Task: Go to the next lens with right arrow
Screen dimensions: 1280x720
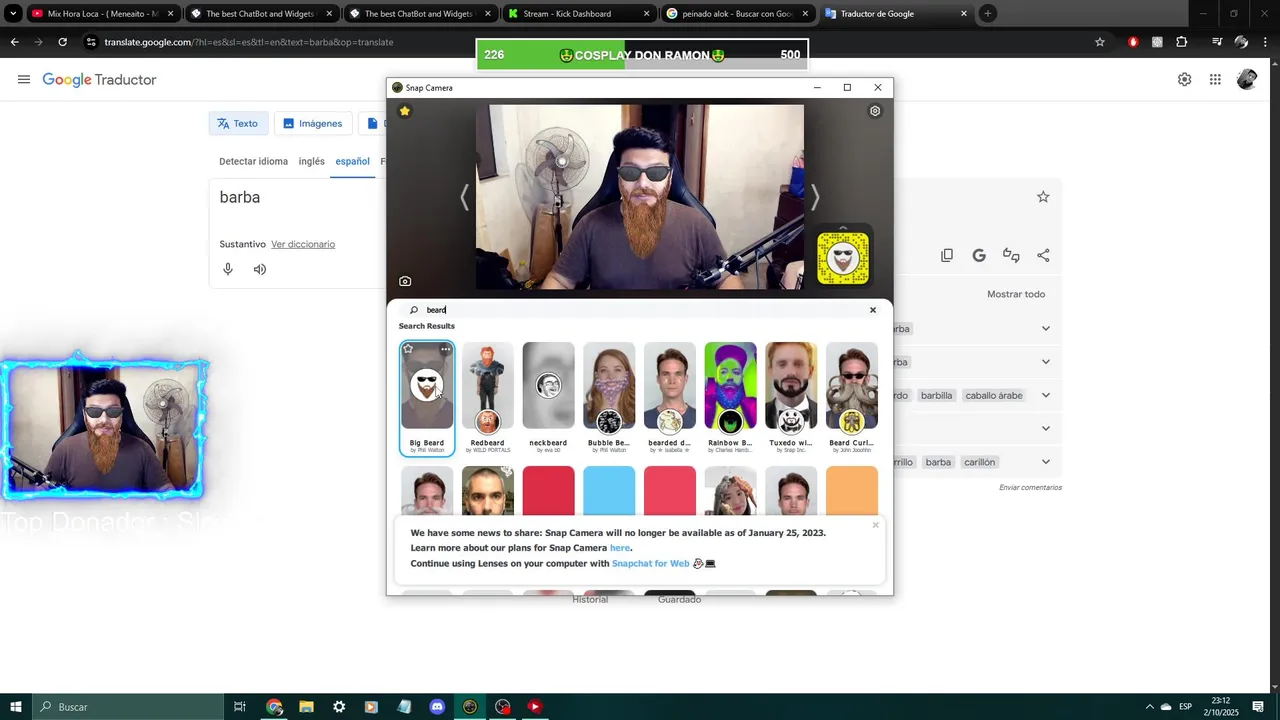Action: click(x=815, y=197)
